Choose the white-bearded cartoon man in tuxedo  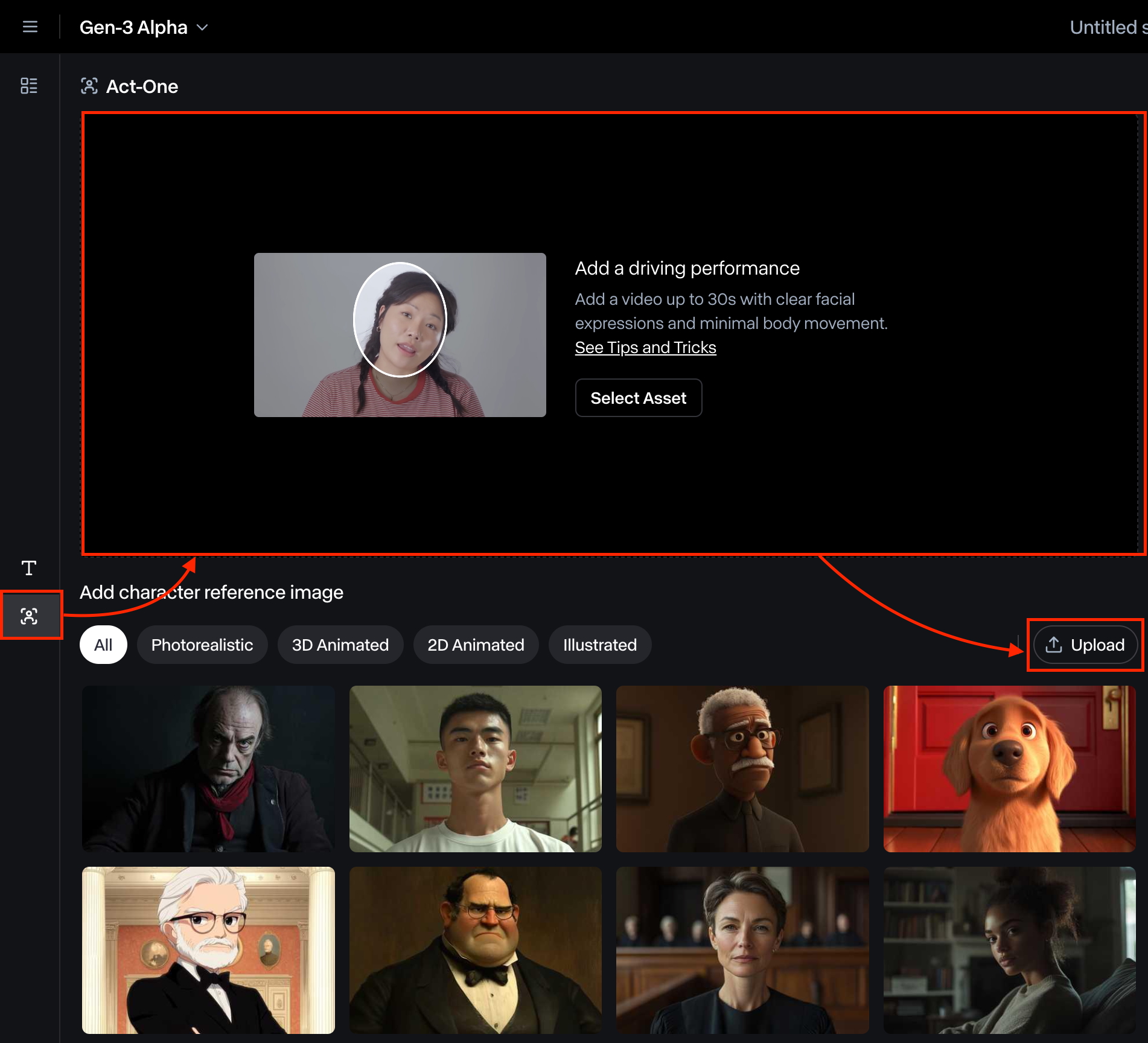[x=208, y=950]
